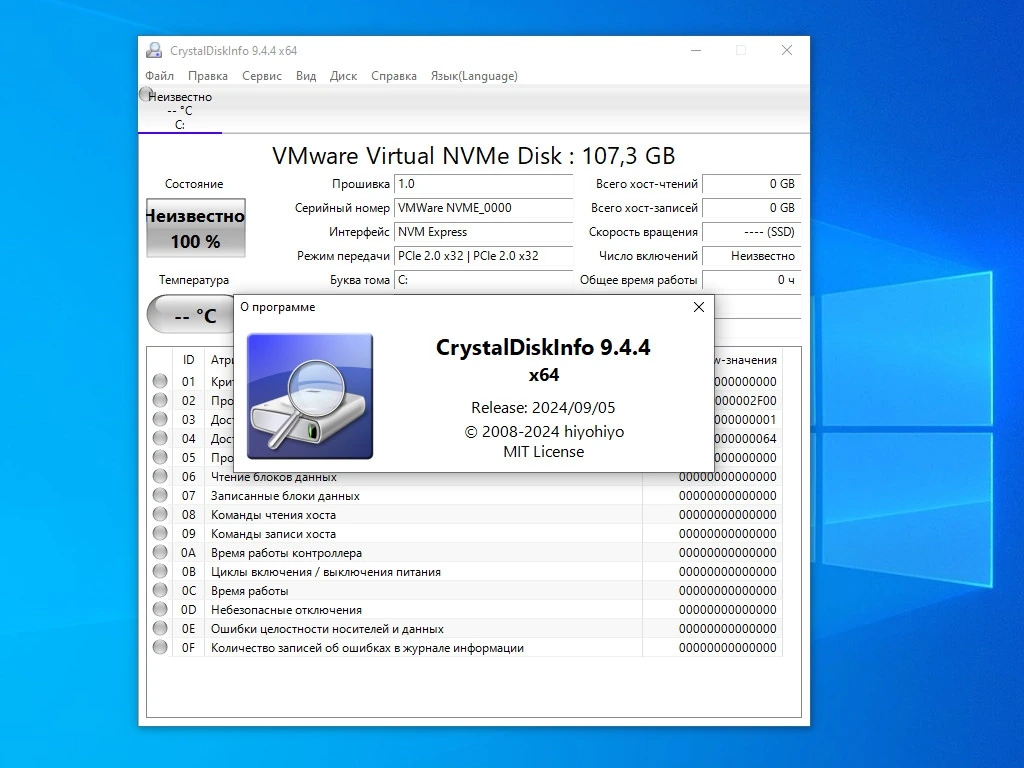Open the Правка menu
The height and width of the screenshot is (768, 1024).
[x=208, y=76]
